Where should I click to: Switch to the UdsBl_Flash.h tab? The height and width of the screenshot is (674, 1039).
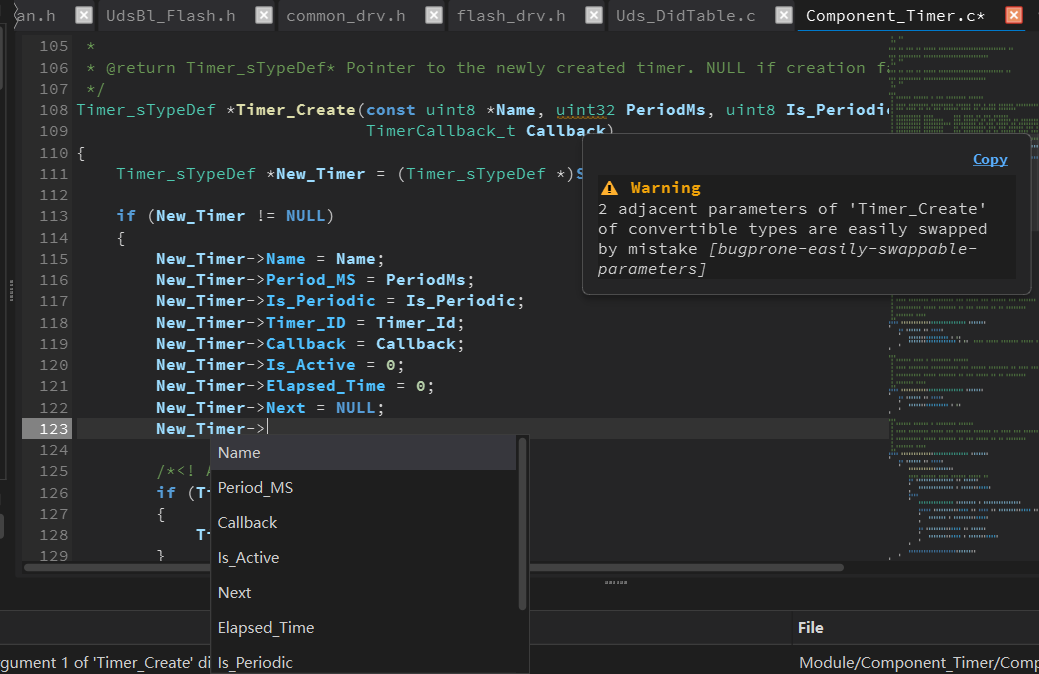point(171,16)
